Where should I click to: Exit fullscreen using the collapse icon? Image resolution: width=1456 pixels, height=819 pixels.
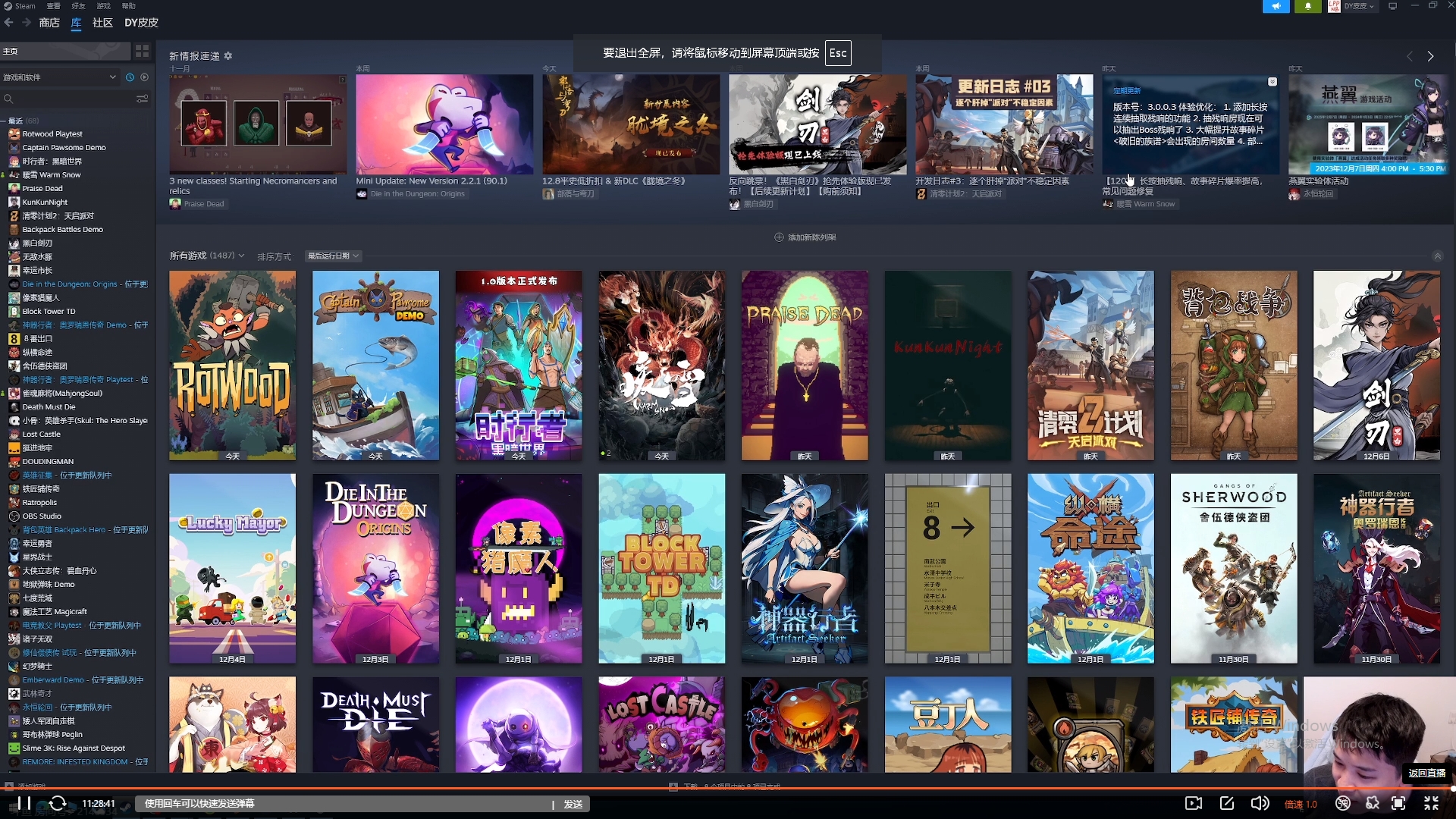tap(1431, 803)
